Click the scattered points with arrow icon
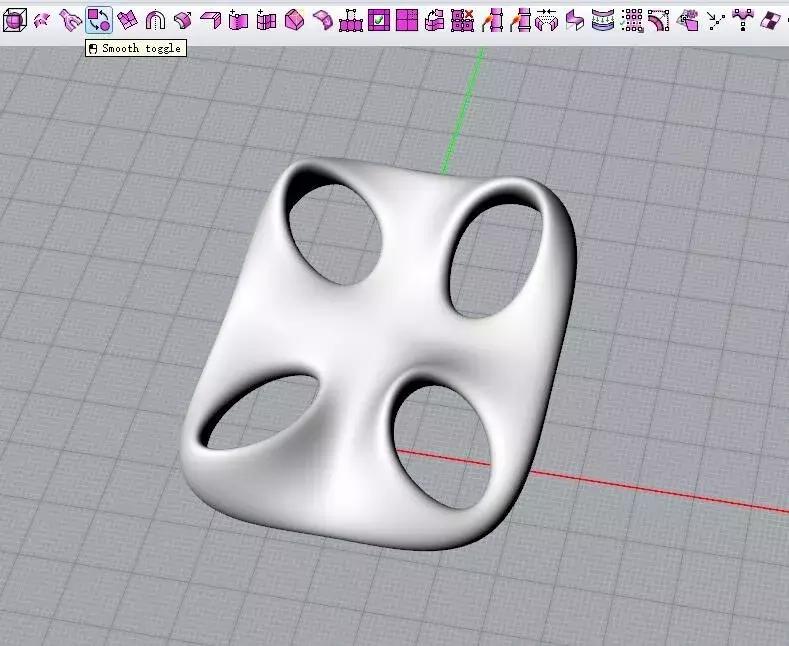This screenshot has width=789, height=646. coord(716,19)
